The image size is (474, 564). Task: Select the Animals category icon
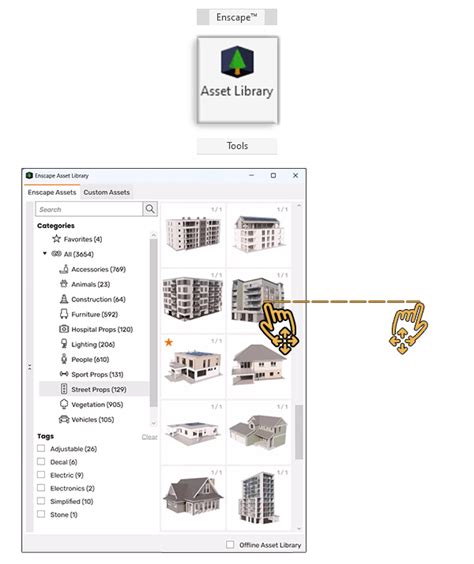pyautogui.click(x=64, y=284)
